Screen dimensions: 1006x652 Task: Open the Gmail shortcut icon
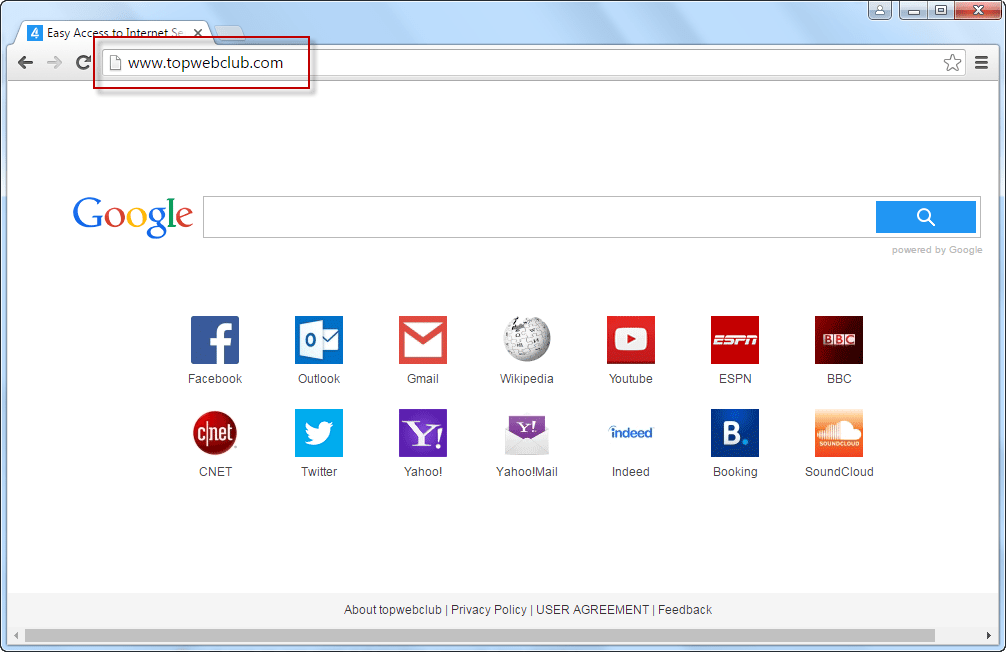pyautogui.click(x=423, y=339)
